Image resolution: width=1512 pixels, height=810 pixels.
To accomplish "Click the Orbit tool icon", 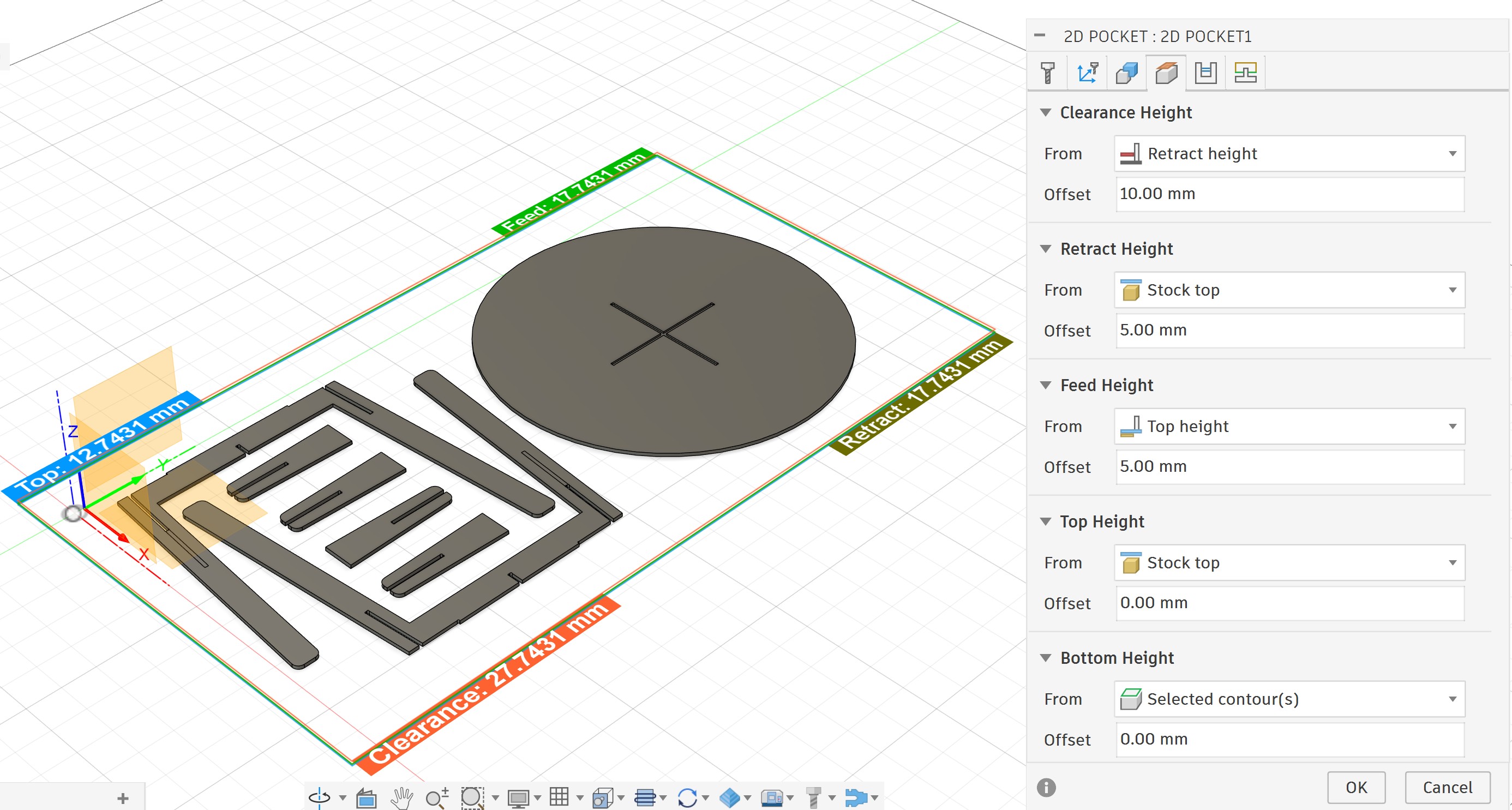I will click(x=320, y=797).
